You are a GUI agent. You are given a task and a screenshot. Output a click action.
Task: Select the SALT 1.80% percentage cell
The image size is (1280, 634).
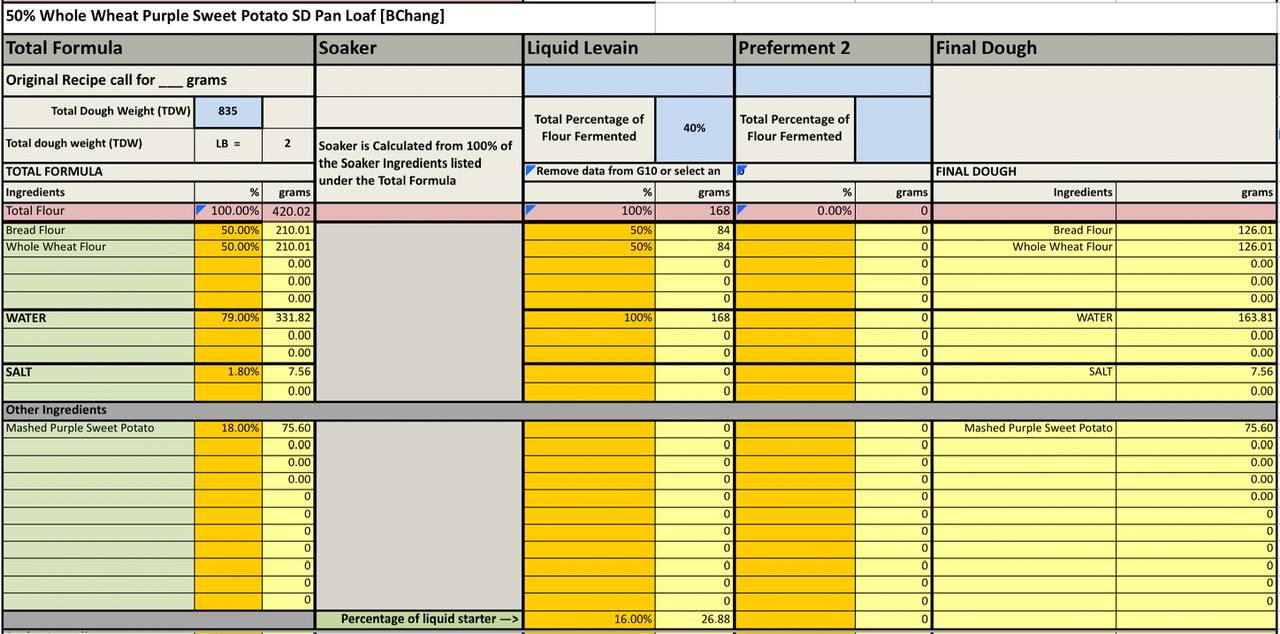point(228,371)
